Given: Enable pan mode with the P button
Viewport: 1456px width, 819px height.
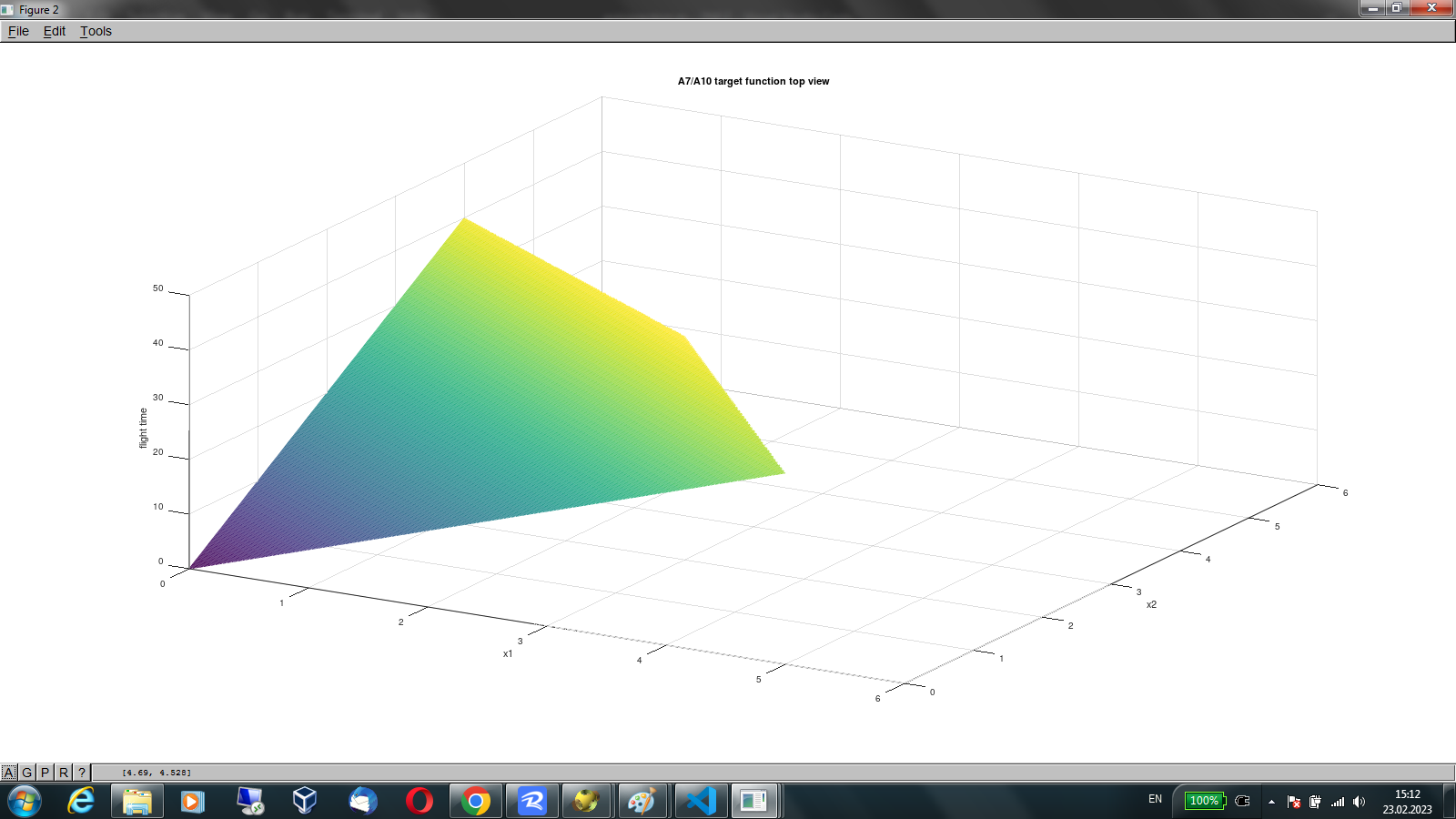Looking at the screenshot, I should 45,773.
